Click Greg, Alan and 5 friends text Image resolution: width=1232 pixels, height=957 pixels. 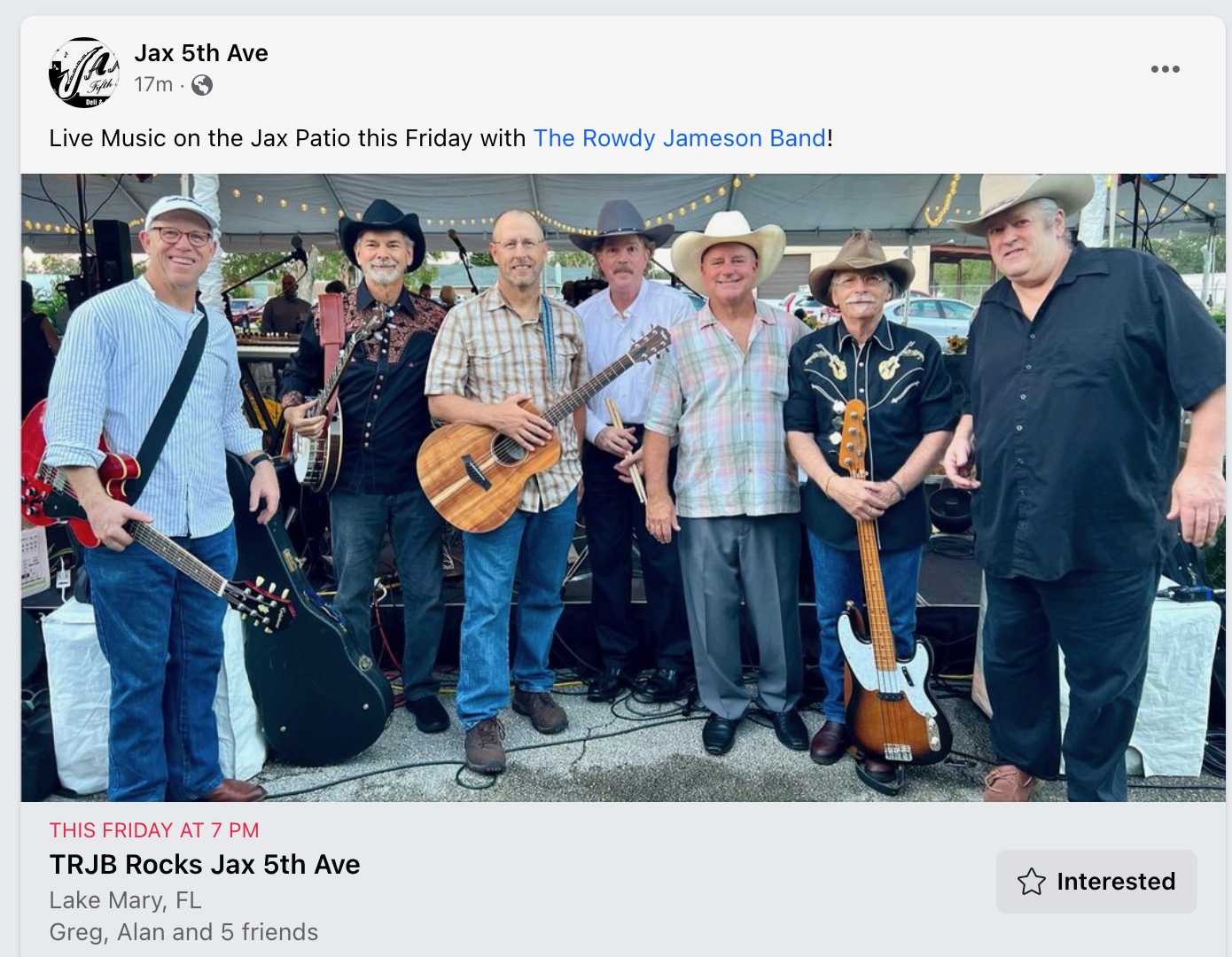click(183, 932)
